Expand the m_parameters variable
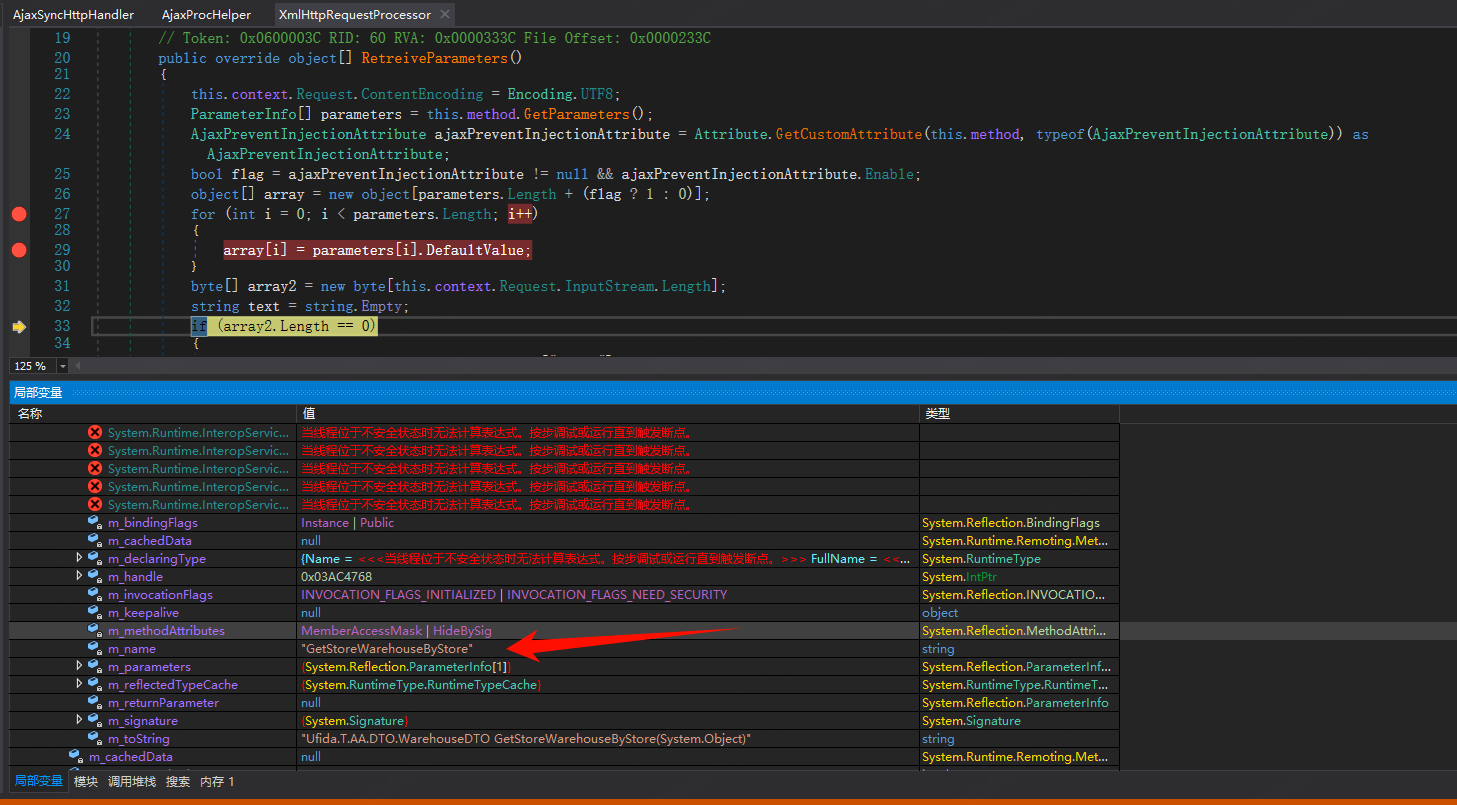Viewport: 1457px width, 805px height. point(79,666)
